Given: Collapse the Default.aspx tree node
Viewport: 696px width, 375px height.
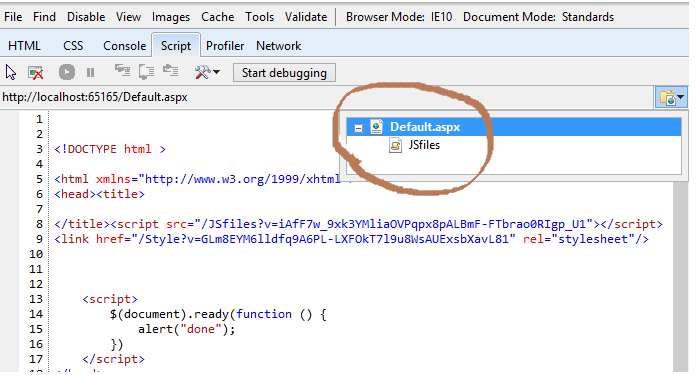Looking at the screenshot, I should point(358,129).
